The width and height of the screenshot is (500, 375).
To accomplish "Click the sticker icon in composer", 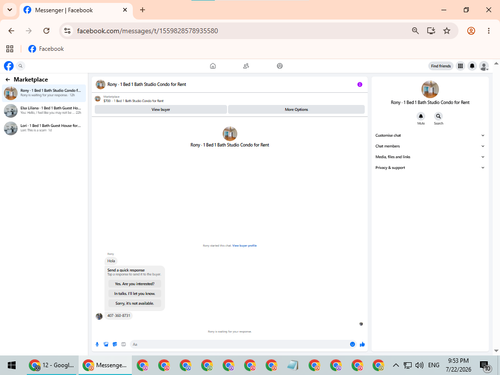I will click(115, 344).
